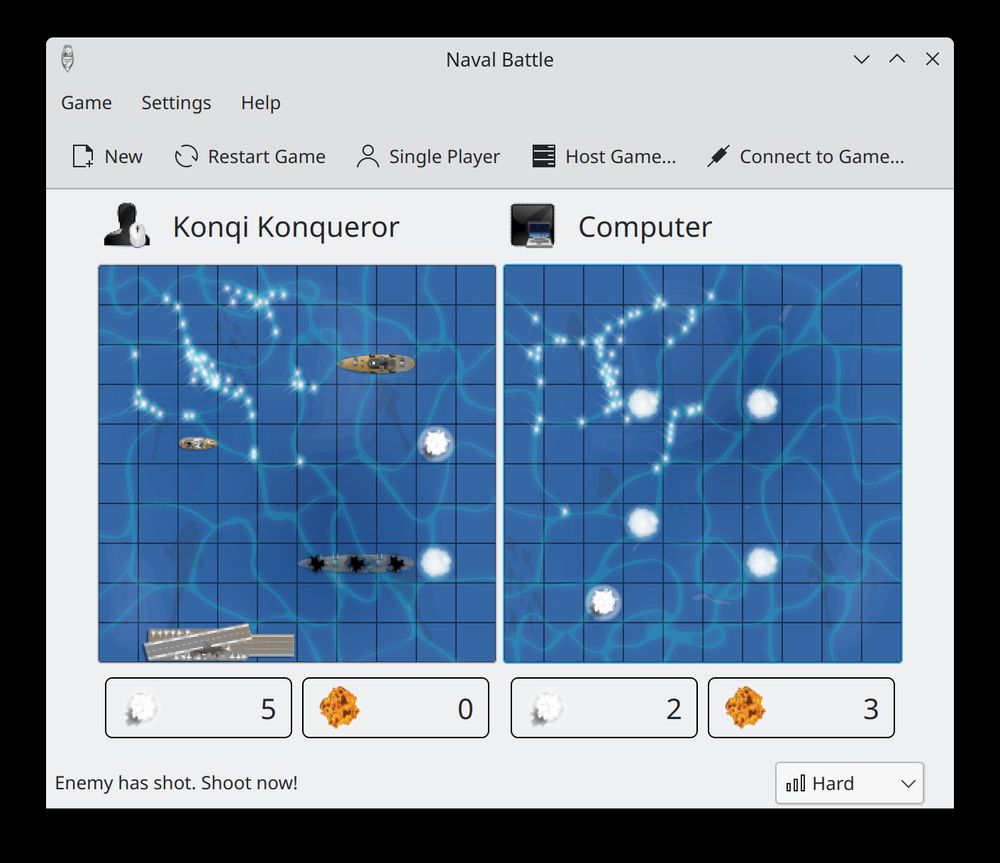Open the Help menu

point(260,103)
